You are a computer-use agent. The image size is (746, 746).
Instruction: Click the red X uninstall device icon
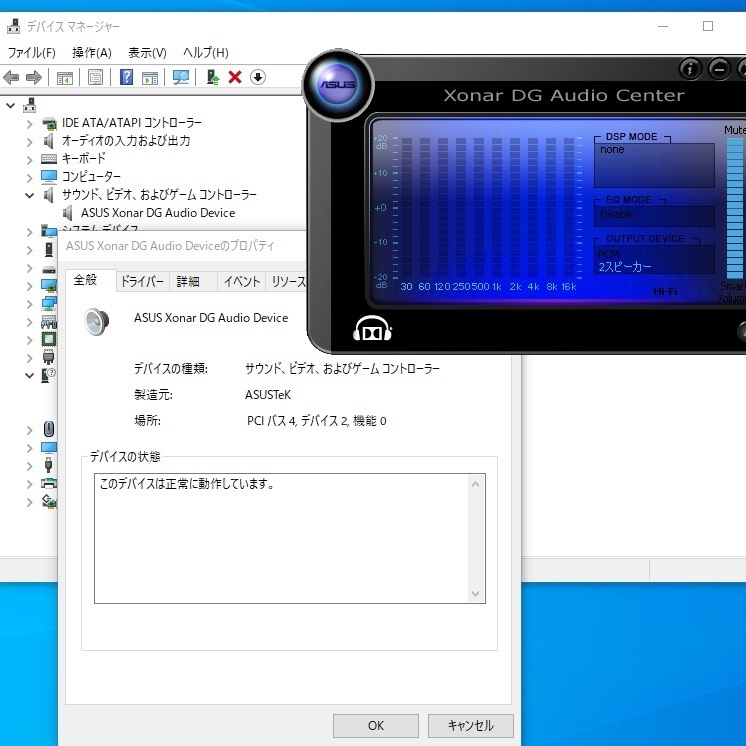[235, 77]
